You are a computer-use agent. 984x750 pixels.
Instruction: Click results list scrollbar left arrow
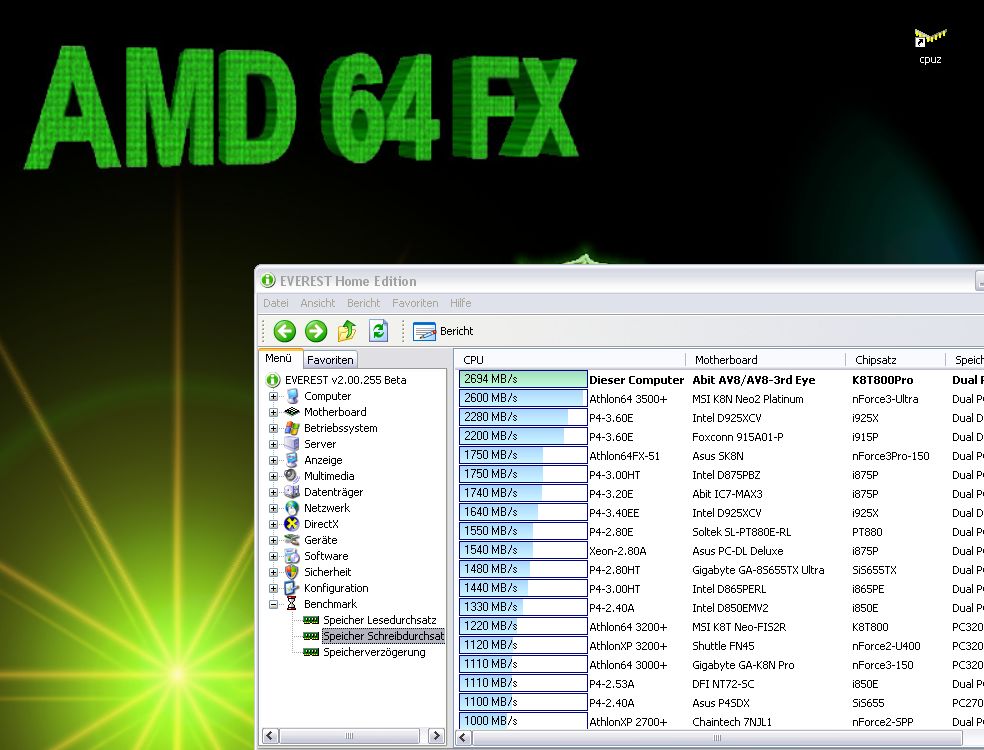(x=464, y=737)
